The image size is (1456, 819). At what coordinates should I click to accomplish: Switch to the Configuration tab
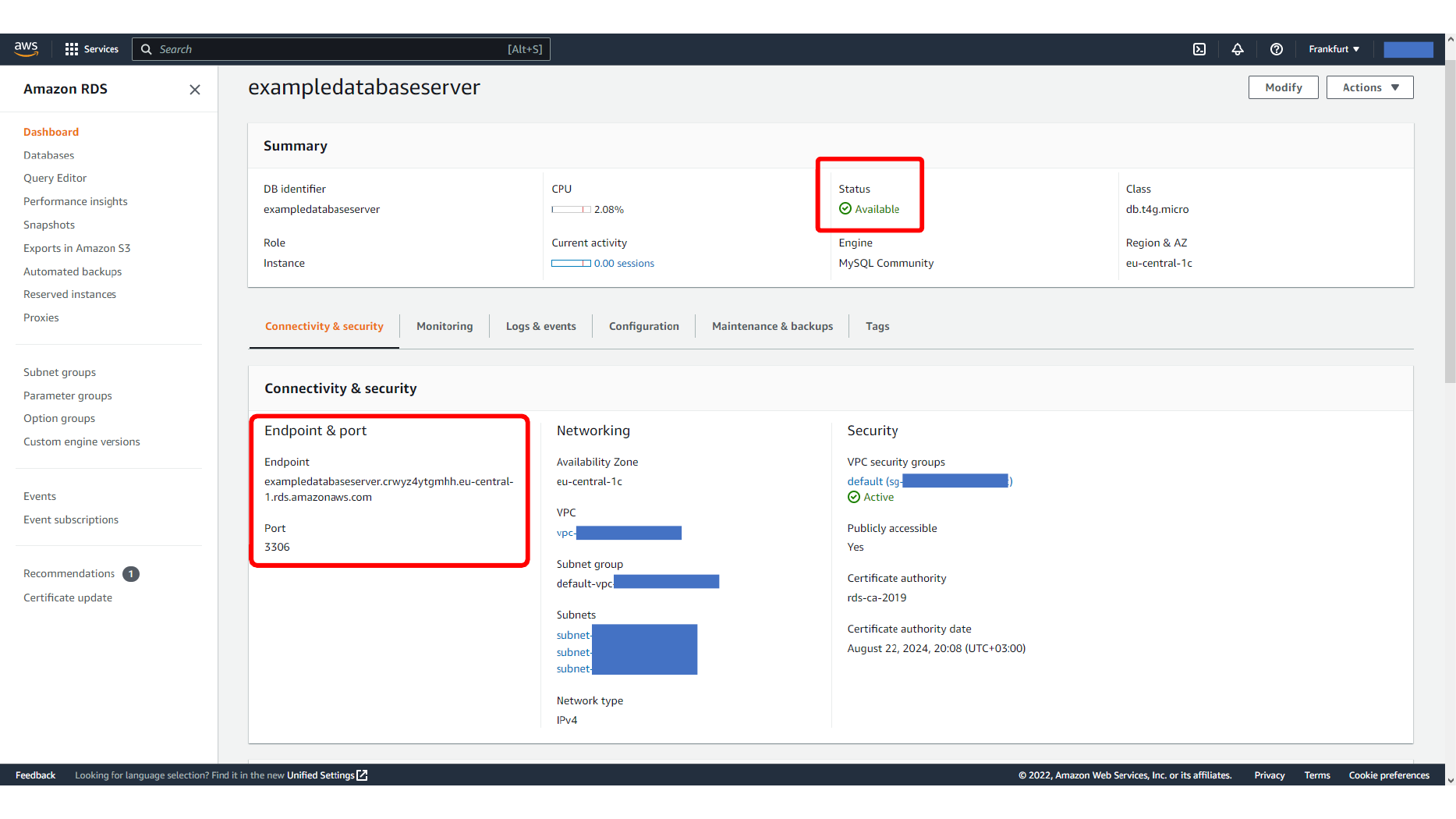tap(644, 326)
